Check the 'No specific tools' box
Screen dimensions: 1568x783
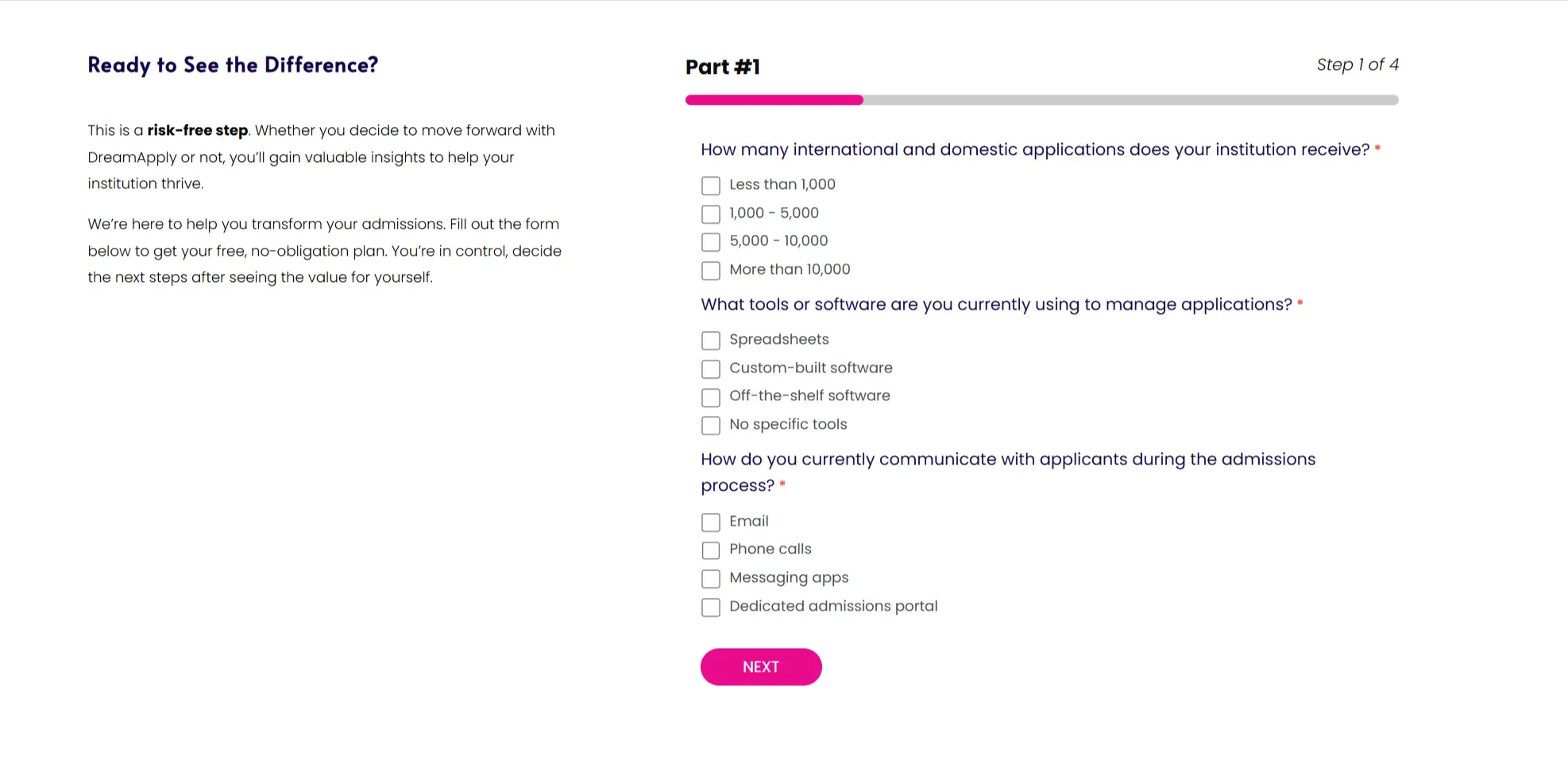tap(711, 426)
